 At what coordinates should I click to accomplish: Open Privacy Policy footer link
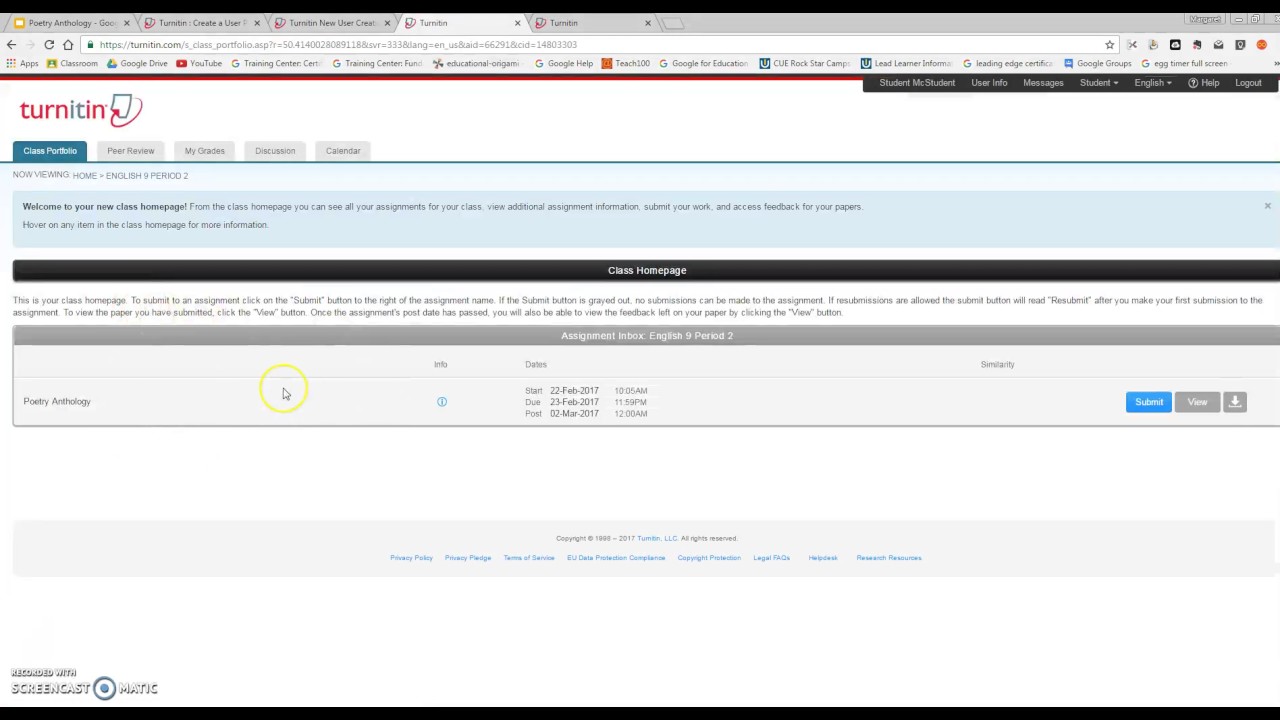411,558
